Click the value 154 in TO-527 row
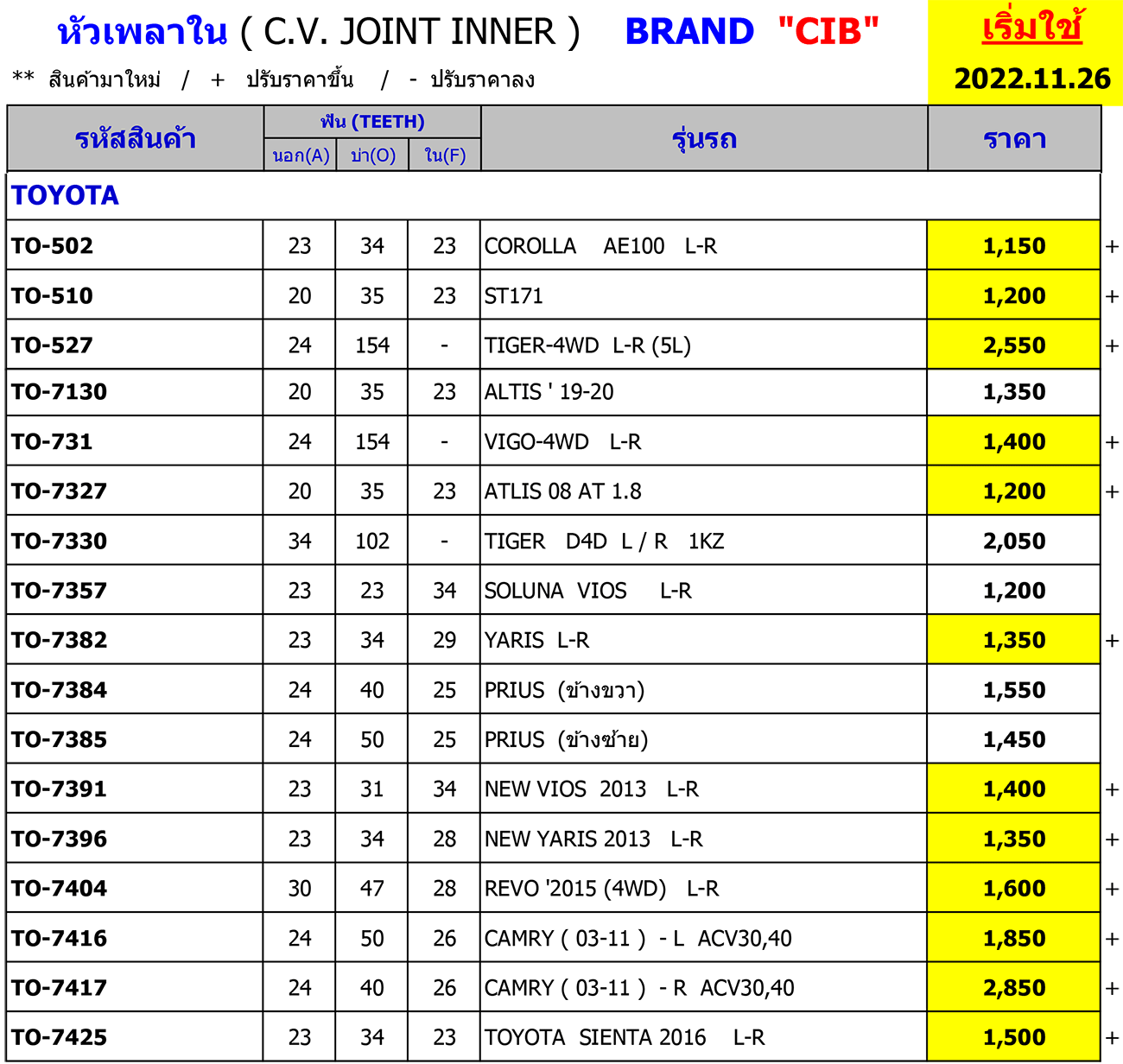 click(372, 345)
